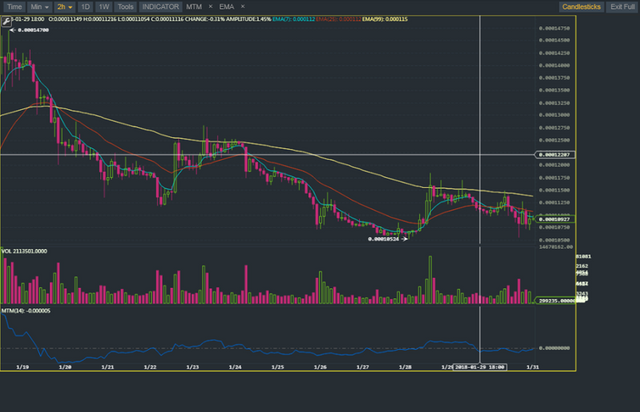Image resolution: width=640 pixels, height=412 pixels.
Task: Click the Exit Full button
Action: 622,7
